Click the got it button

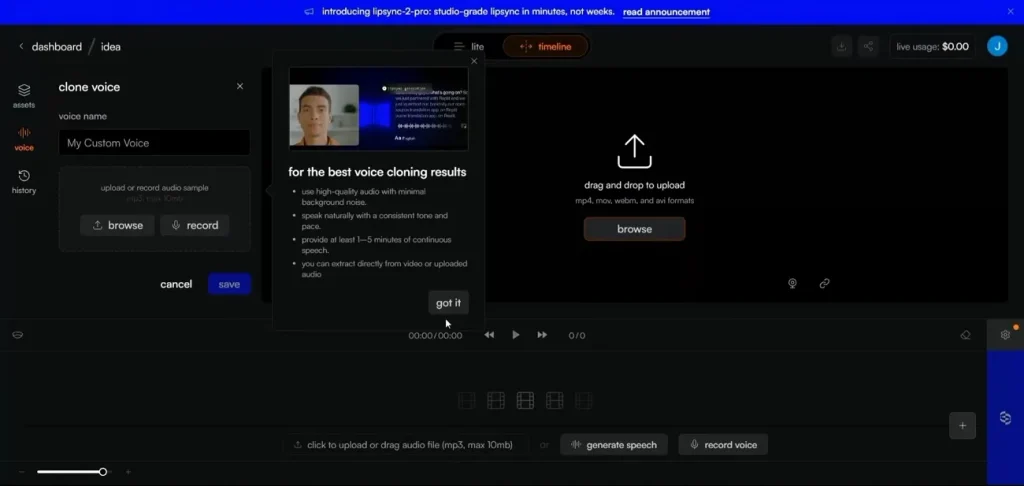tap(448, 303)
